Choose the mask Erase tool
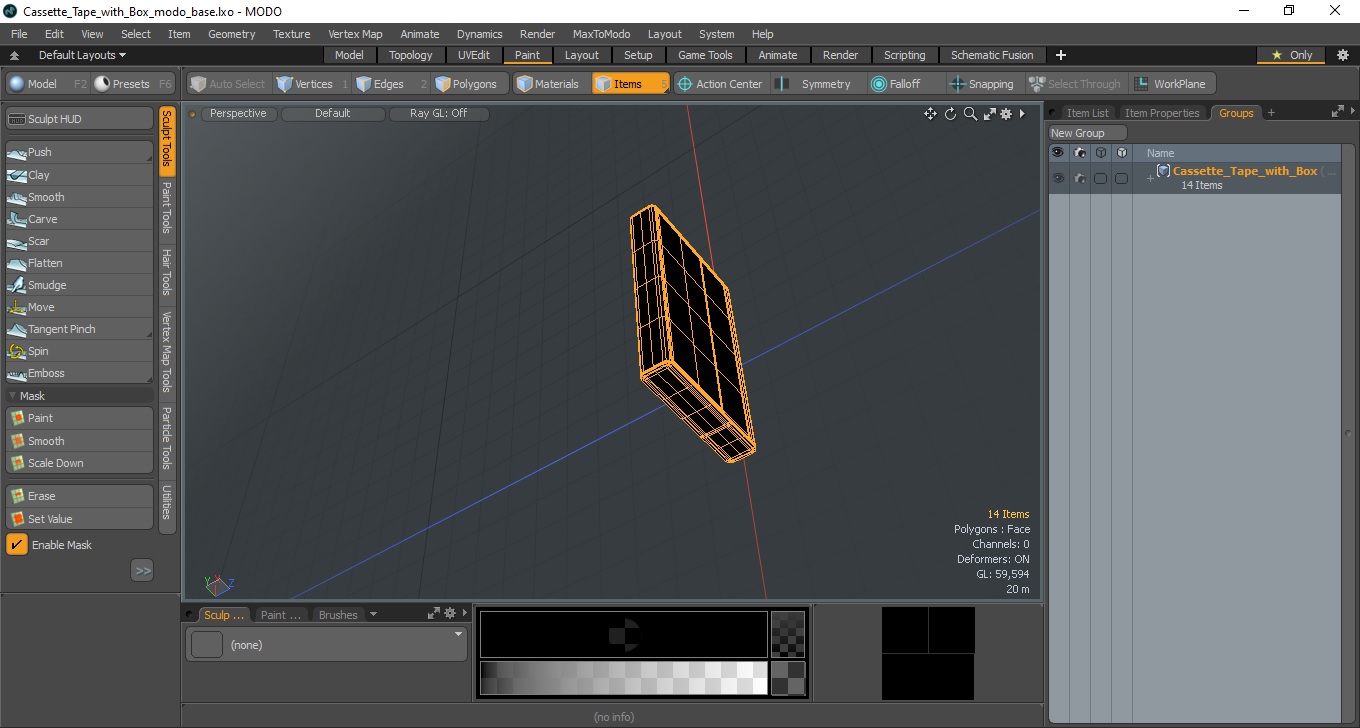The image size is (1360, 728). pyautogui.click(x=79, y=496)
